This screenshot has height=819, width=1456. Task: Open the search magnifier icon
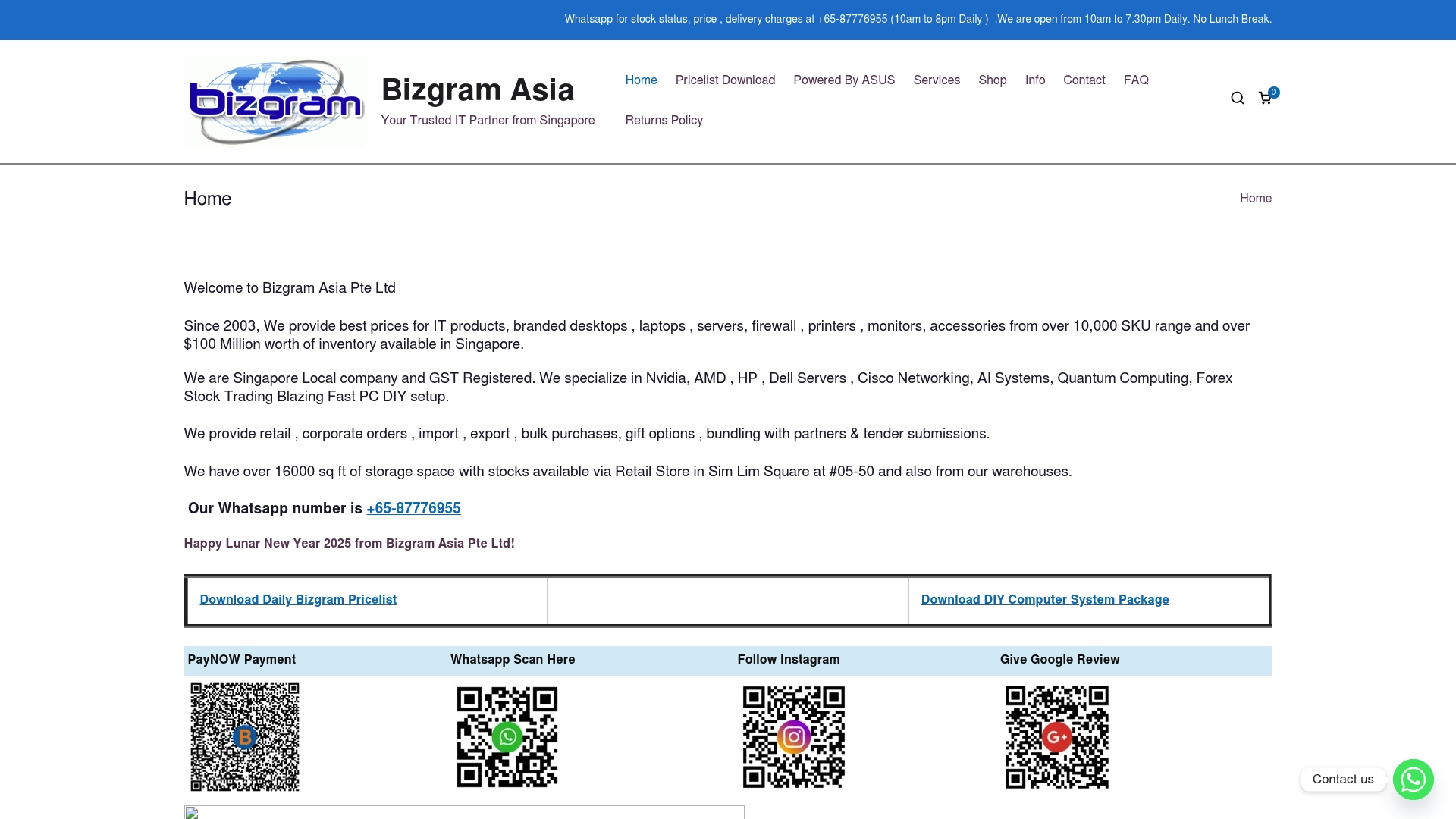[1237, 98]
